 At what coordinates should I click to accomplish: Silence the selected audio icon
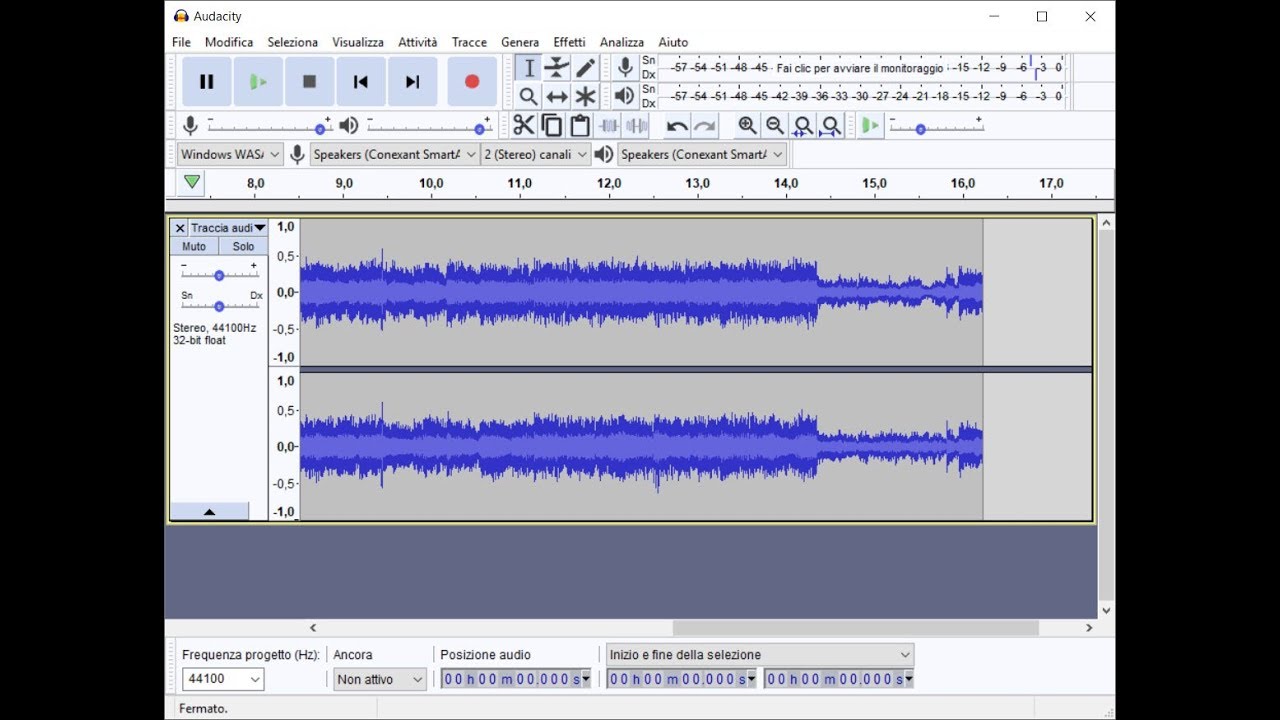tap(636, 125)
